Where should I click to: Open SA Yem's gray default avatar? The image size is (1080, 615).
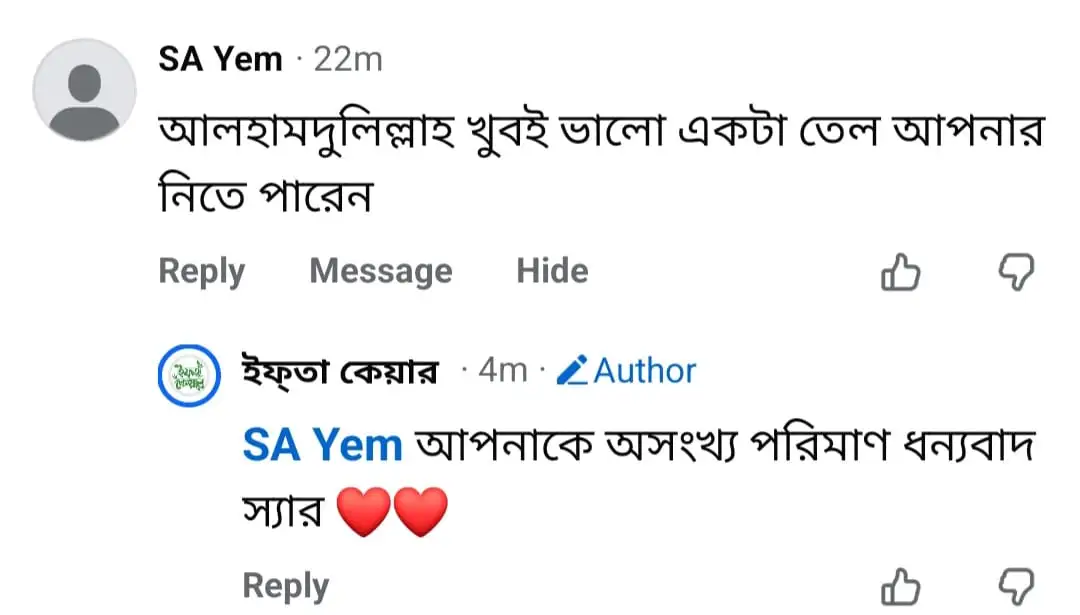point(84,90)
